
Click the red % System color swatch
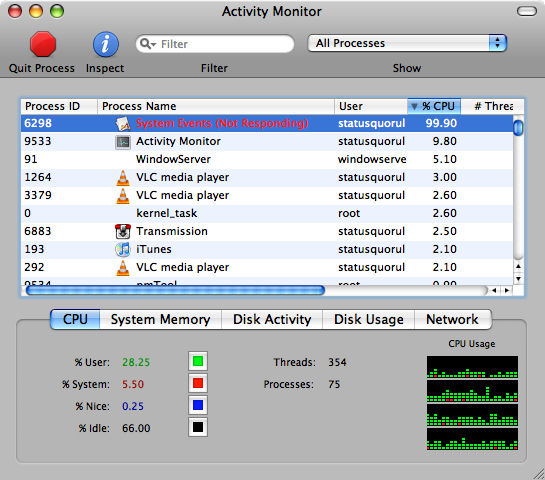(x=198, y=383)
